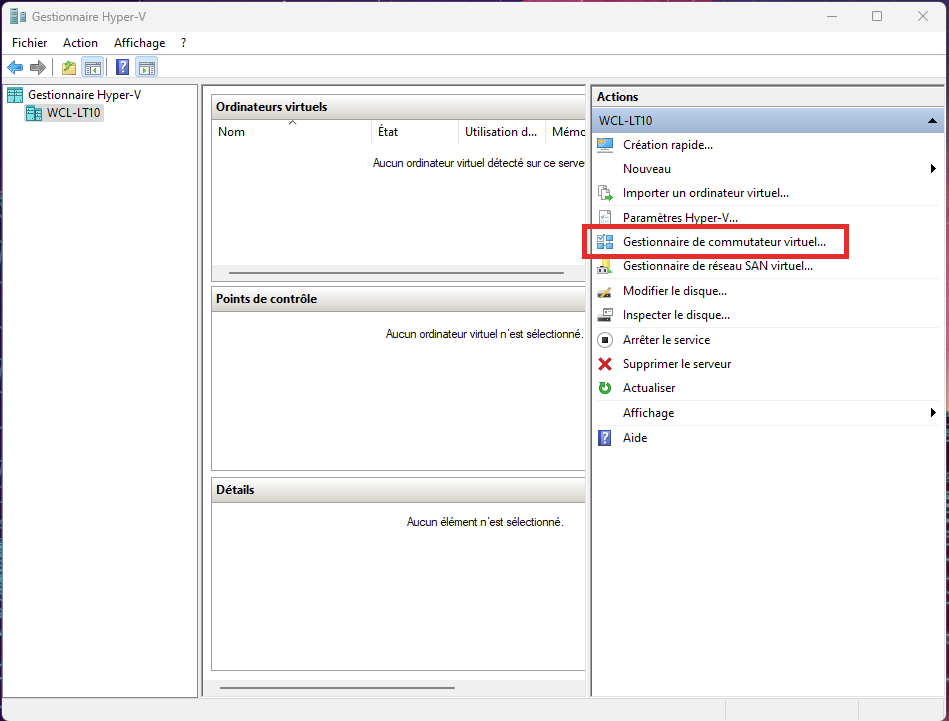Click Inspecter le disque... action
949x721 pixels.
click(676, 315)
